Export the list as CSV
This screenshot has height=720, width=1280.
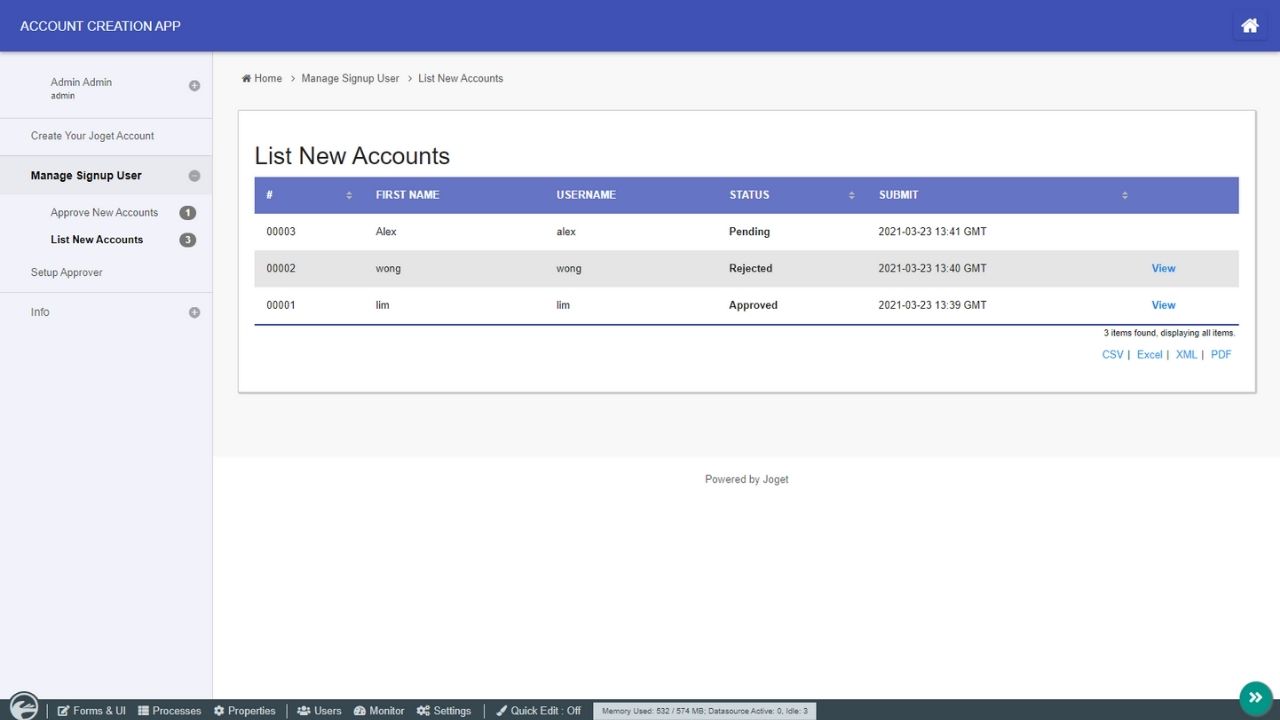pos(1112,355)
